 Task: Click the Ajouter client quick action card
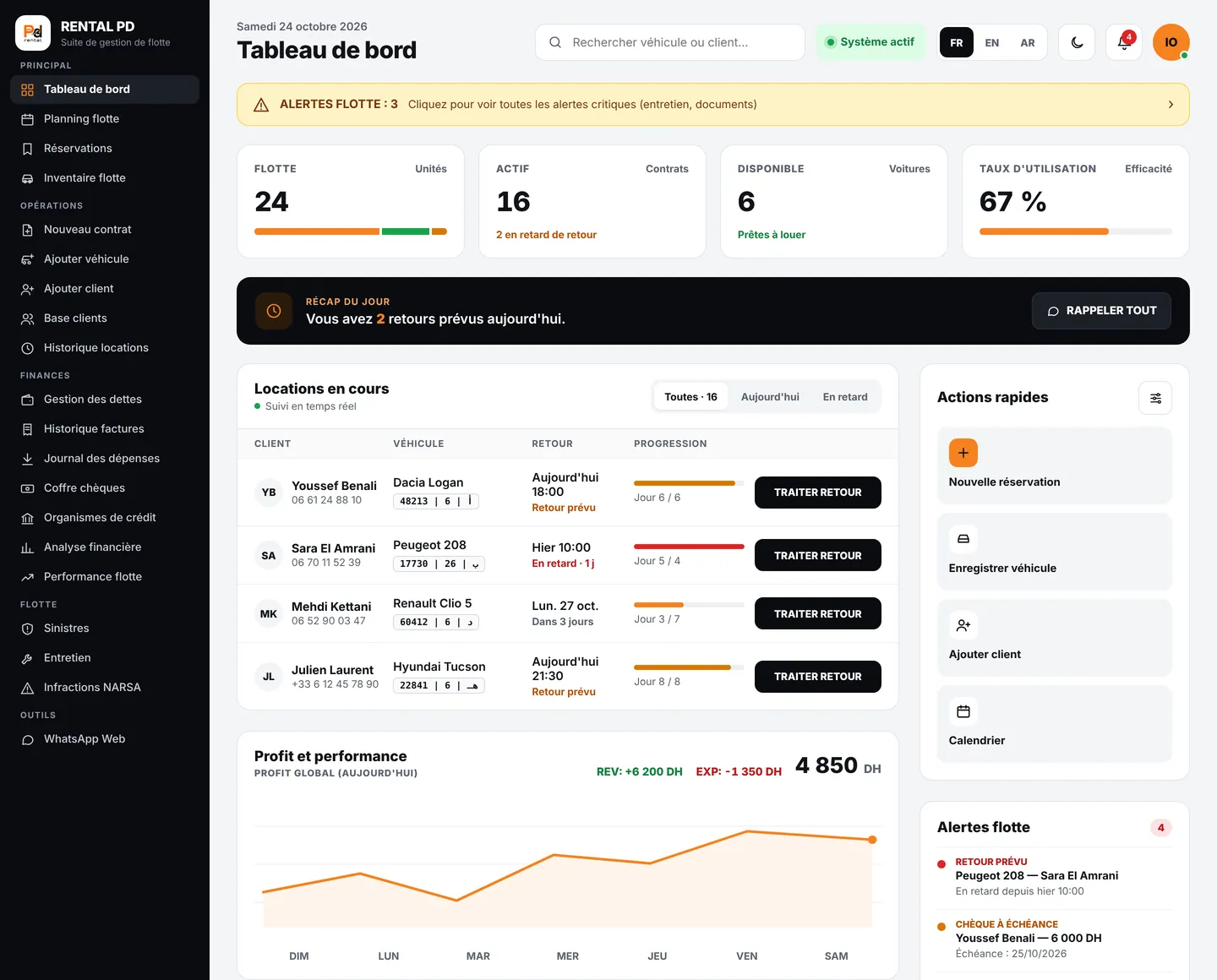(x=1055, y=638)
